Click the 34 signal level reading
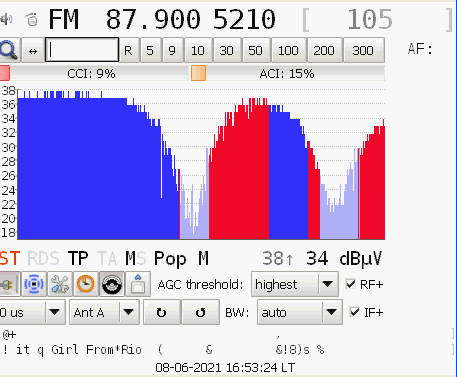 [x=317, y=259]
